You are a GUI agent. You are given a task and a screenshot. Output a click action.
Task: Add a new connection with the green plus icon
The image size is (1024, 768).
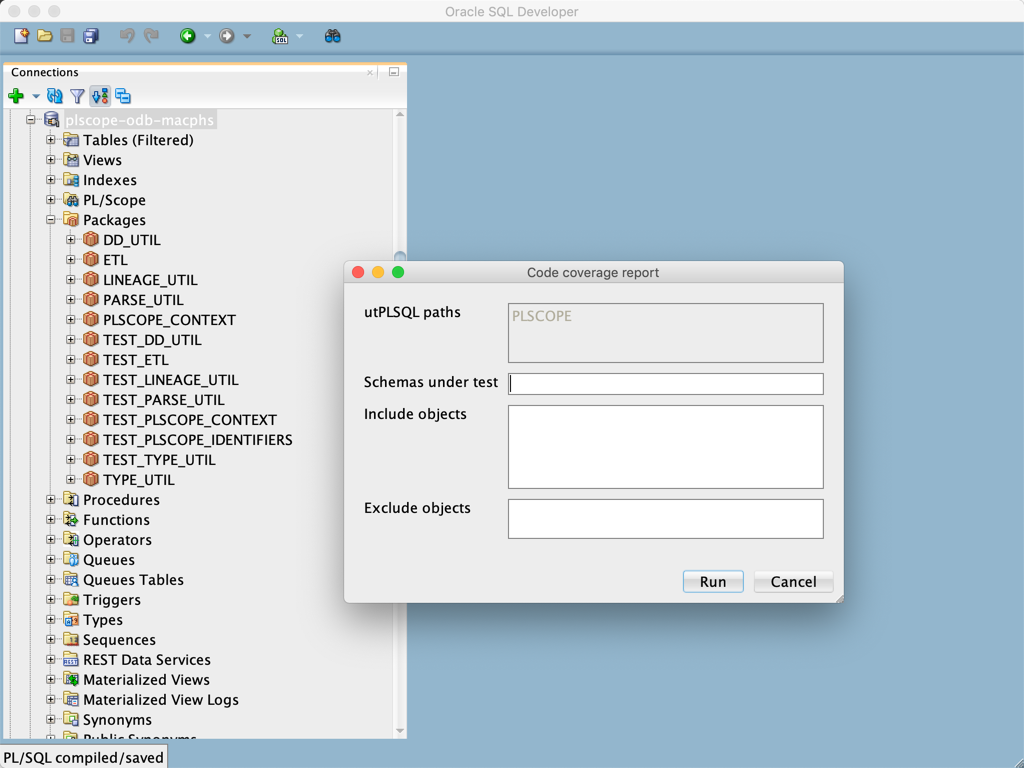16,95
